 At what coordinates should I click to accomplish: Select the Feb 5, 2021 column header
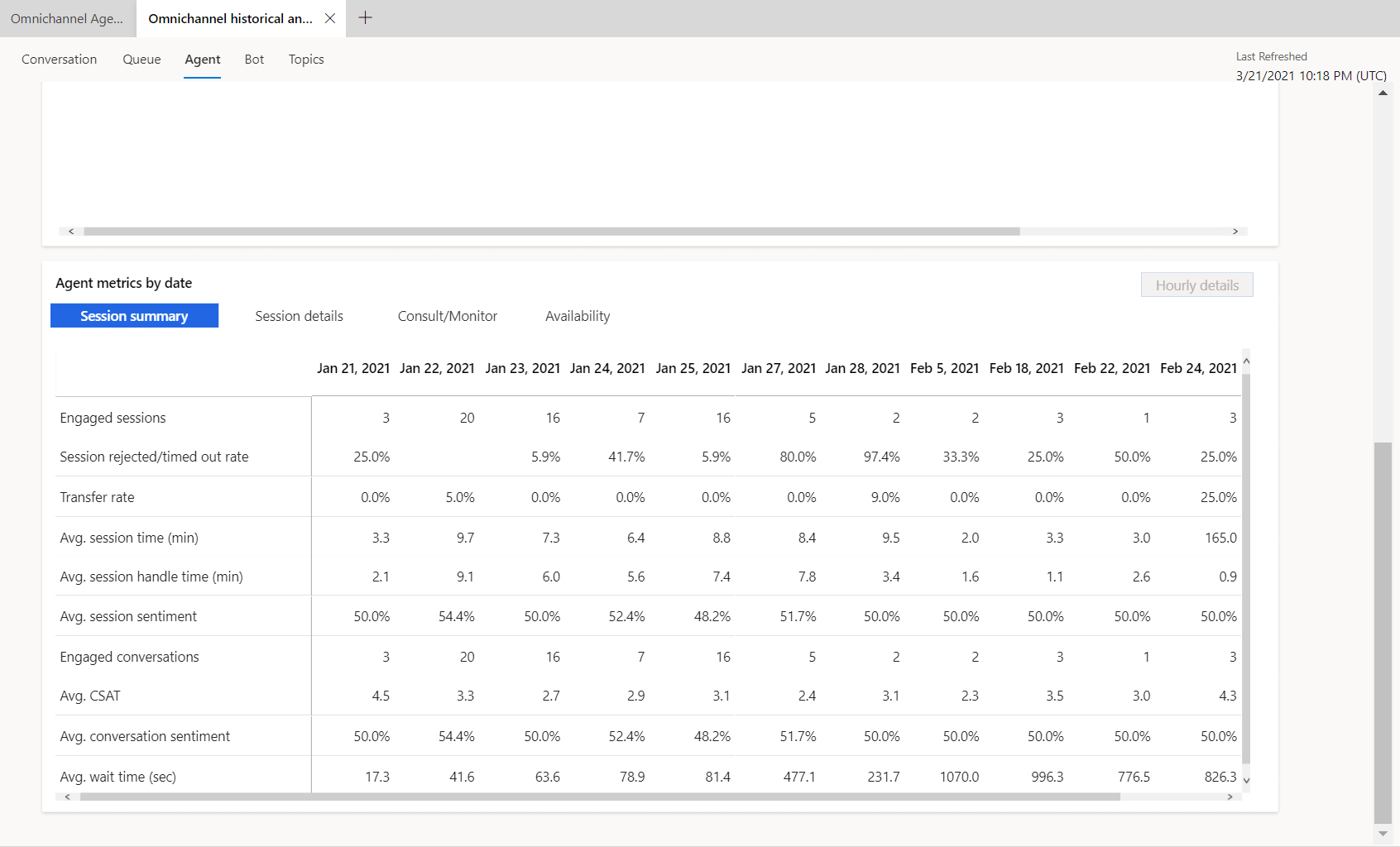click(944, 368)
